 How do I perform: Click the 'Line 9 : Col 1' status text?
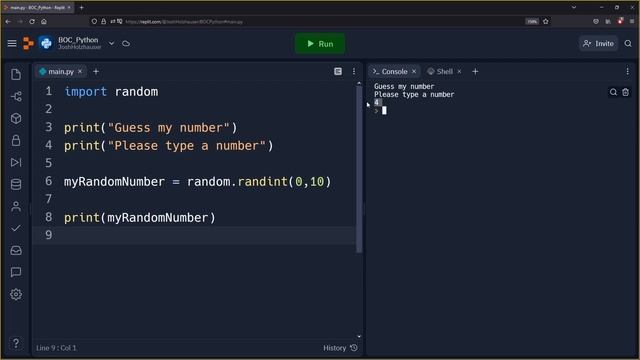tap(56, 348)
